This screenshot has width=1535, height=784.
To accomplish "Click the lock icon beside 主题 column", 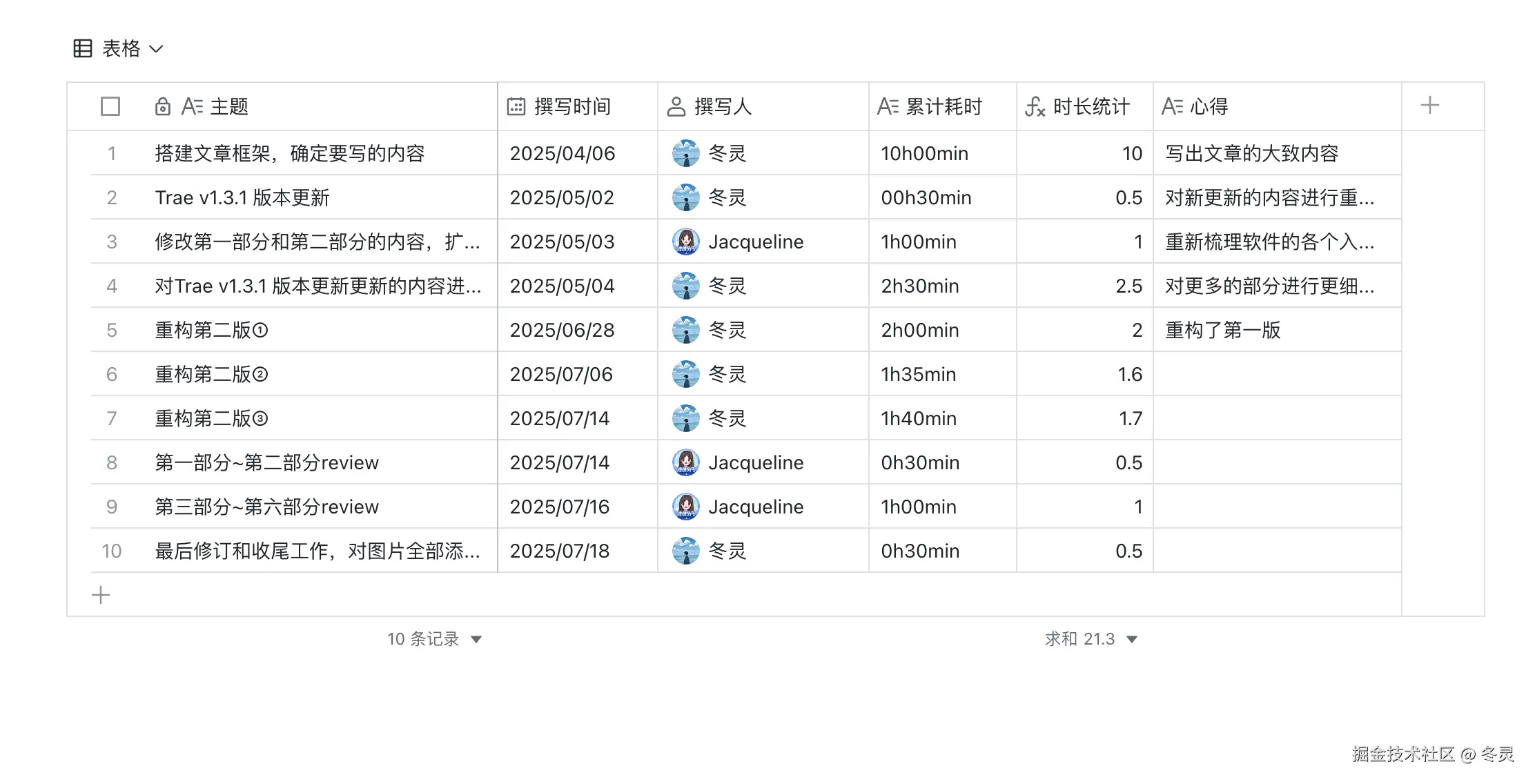I will tap(162, 106).
